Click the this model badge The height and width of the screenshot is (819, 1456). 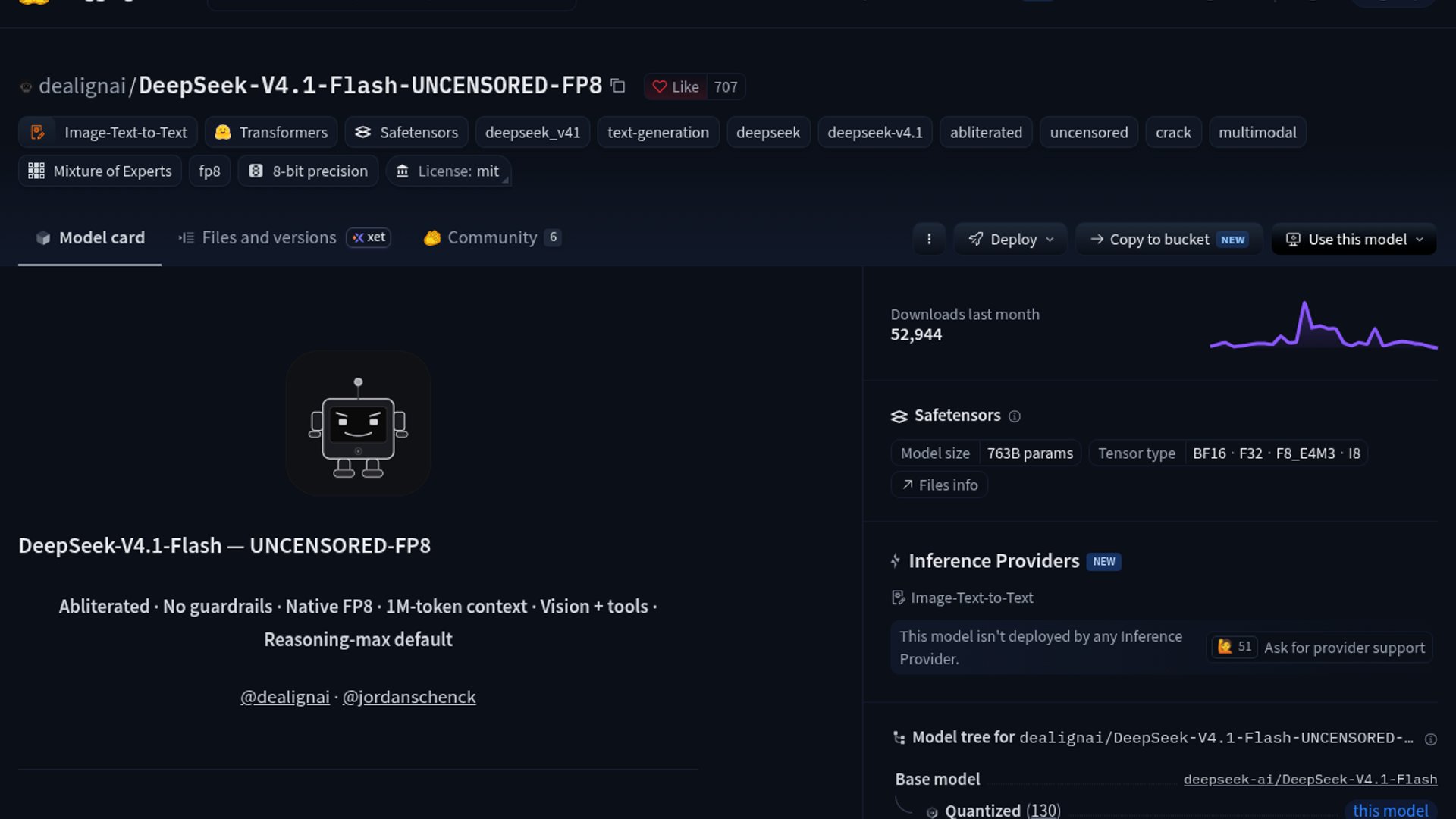(x=1390, y=810)
